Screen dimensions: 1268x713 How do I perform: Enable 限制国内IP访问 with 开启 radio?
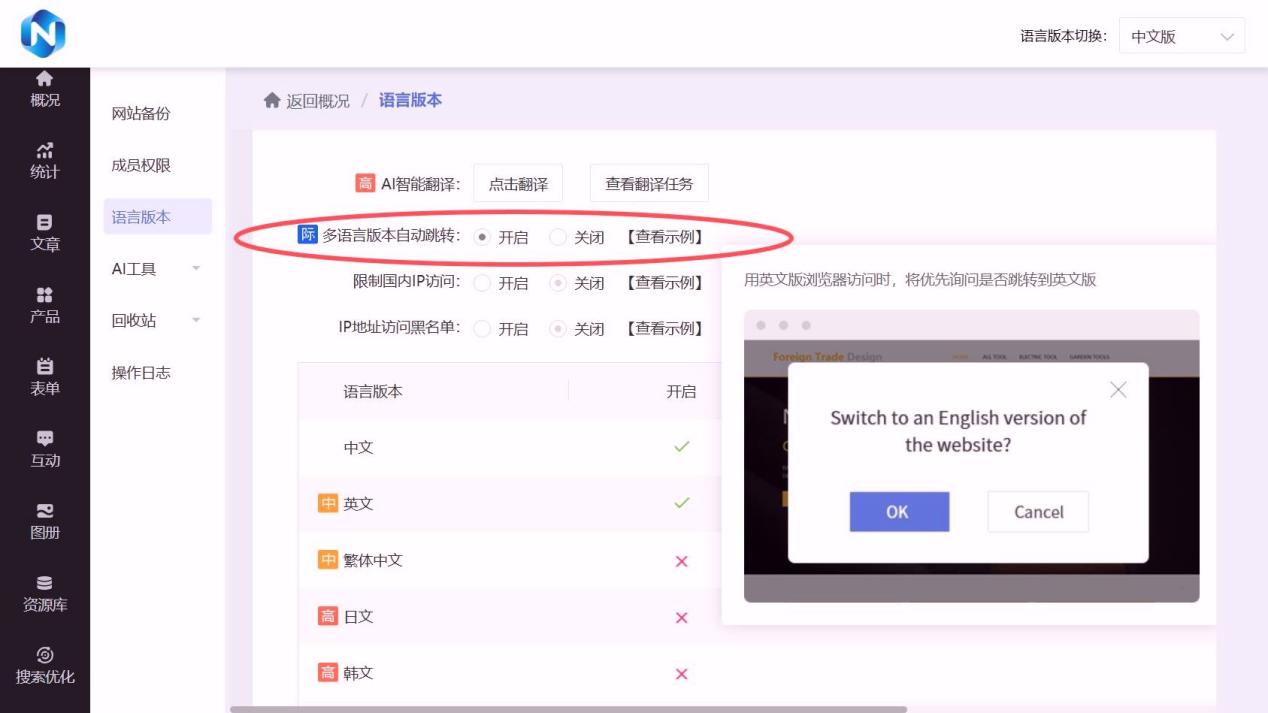click(483, 283)
